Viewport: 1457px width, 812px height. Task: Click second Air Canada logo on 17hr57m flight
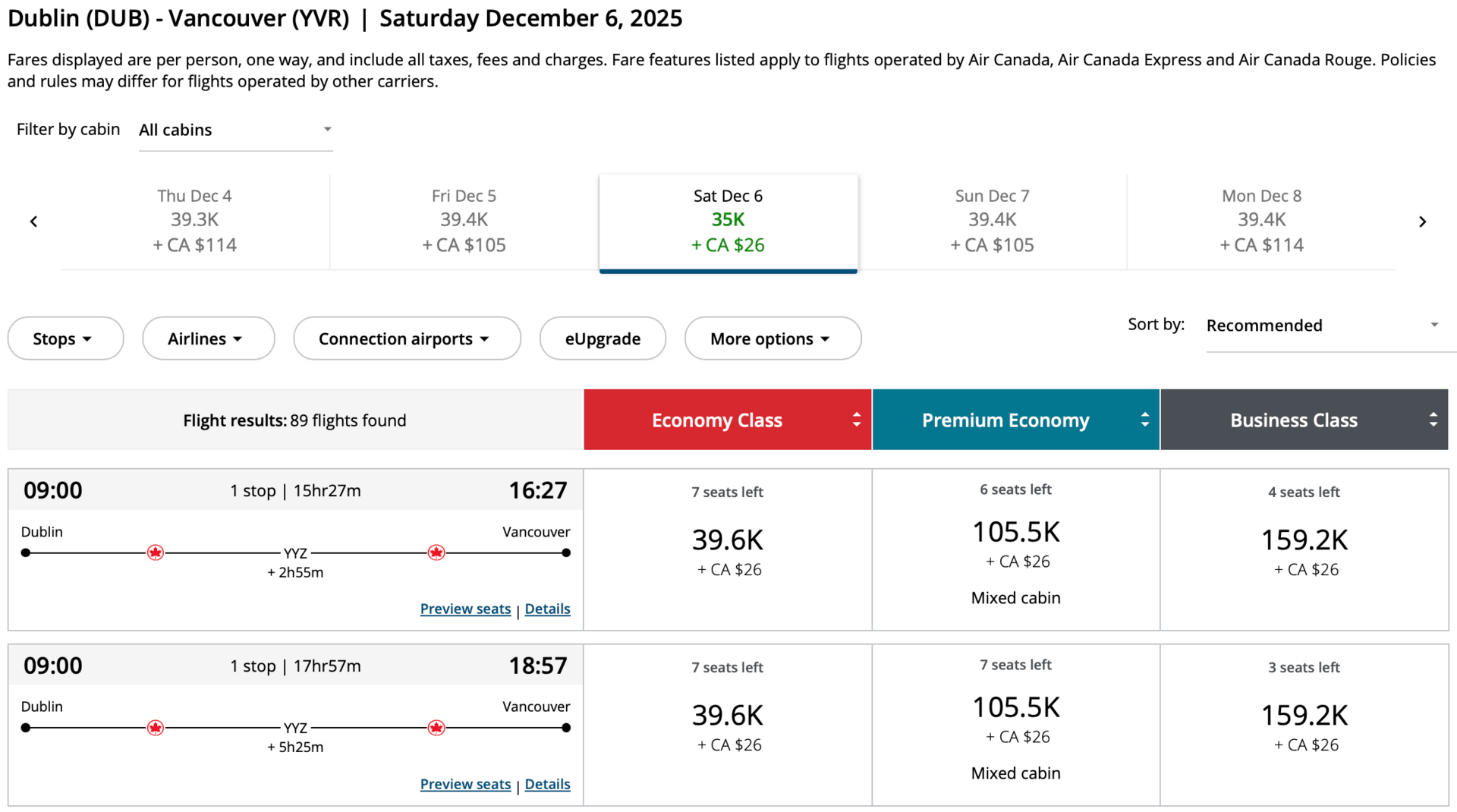436,728
